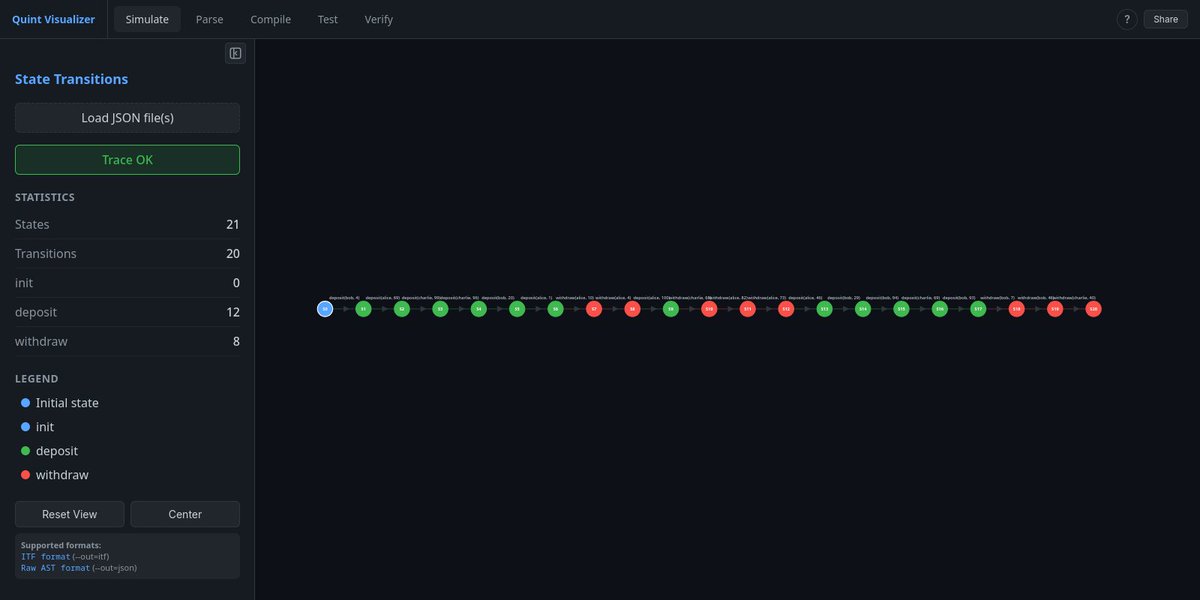1200x600 pixels.
Task: Select green state node S1
Action: pyautogui.click(x=363, y=309)
